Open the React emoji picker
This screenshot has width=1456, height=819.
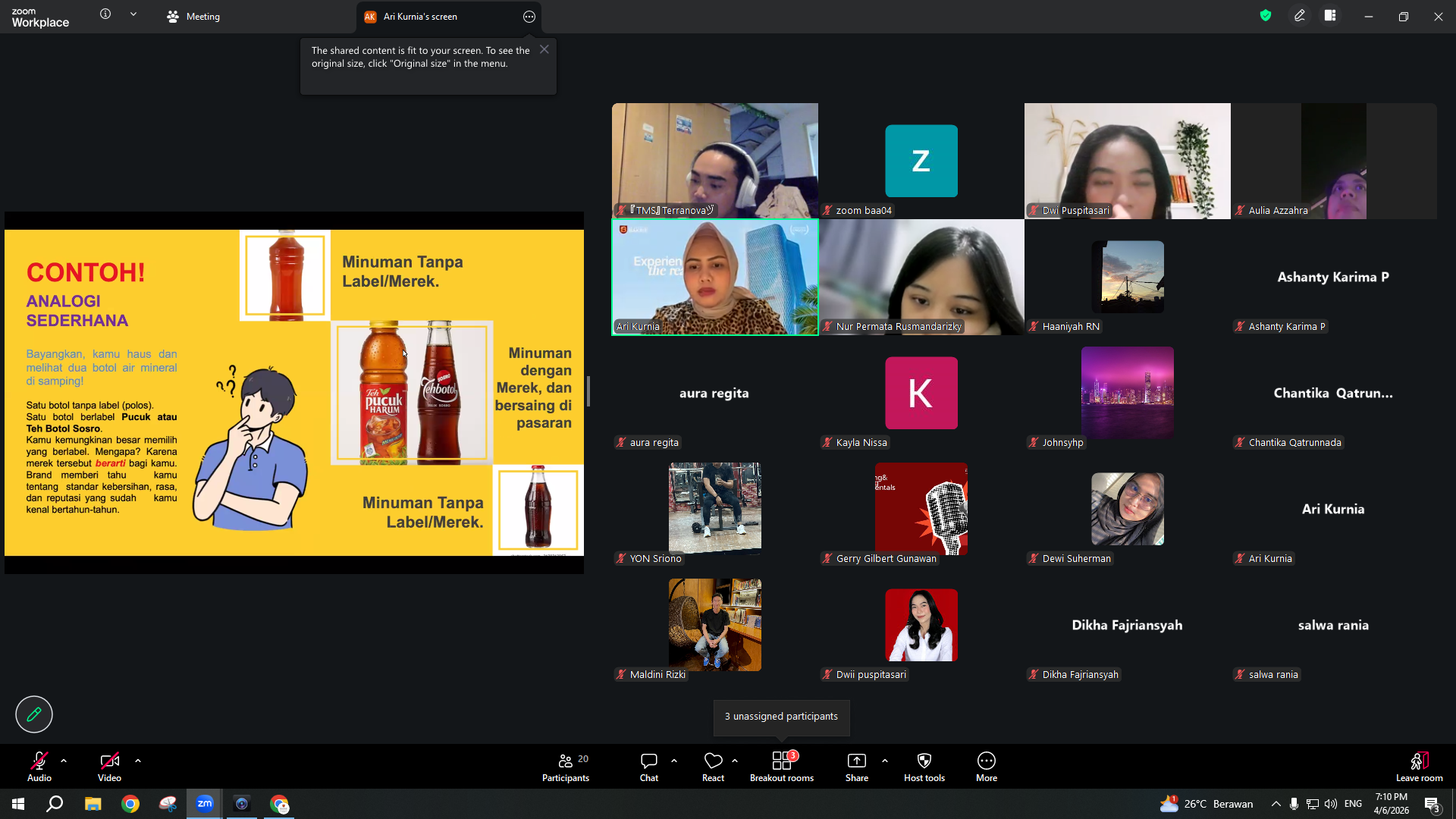pyautogui.click(x=713, y=767)
